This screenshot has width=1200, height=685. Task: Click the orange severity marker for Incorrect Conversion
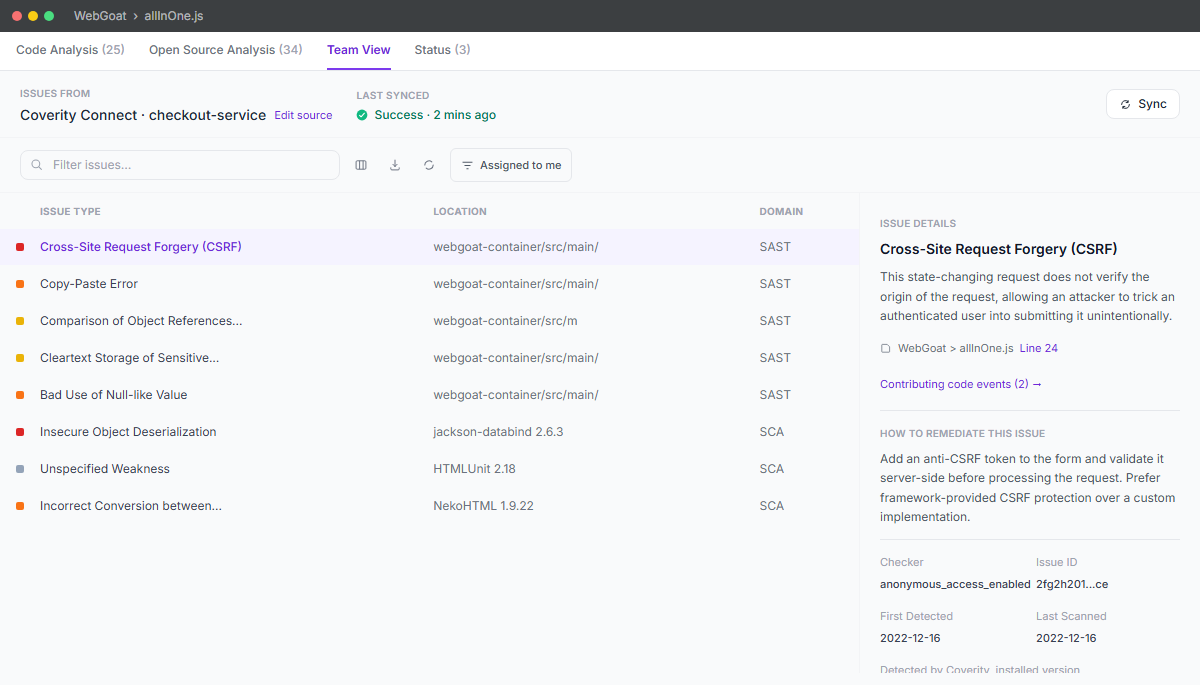pos(20,506)
